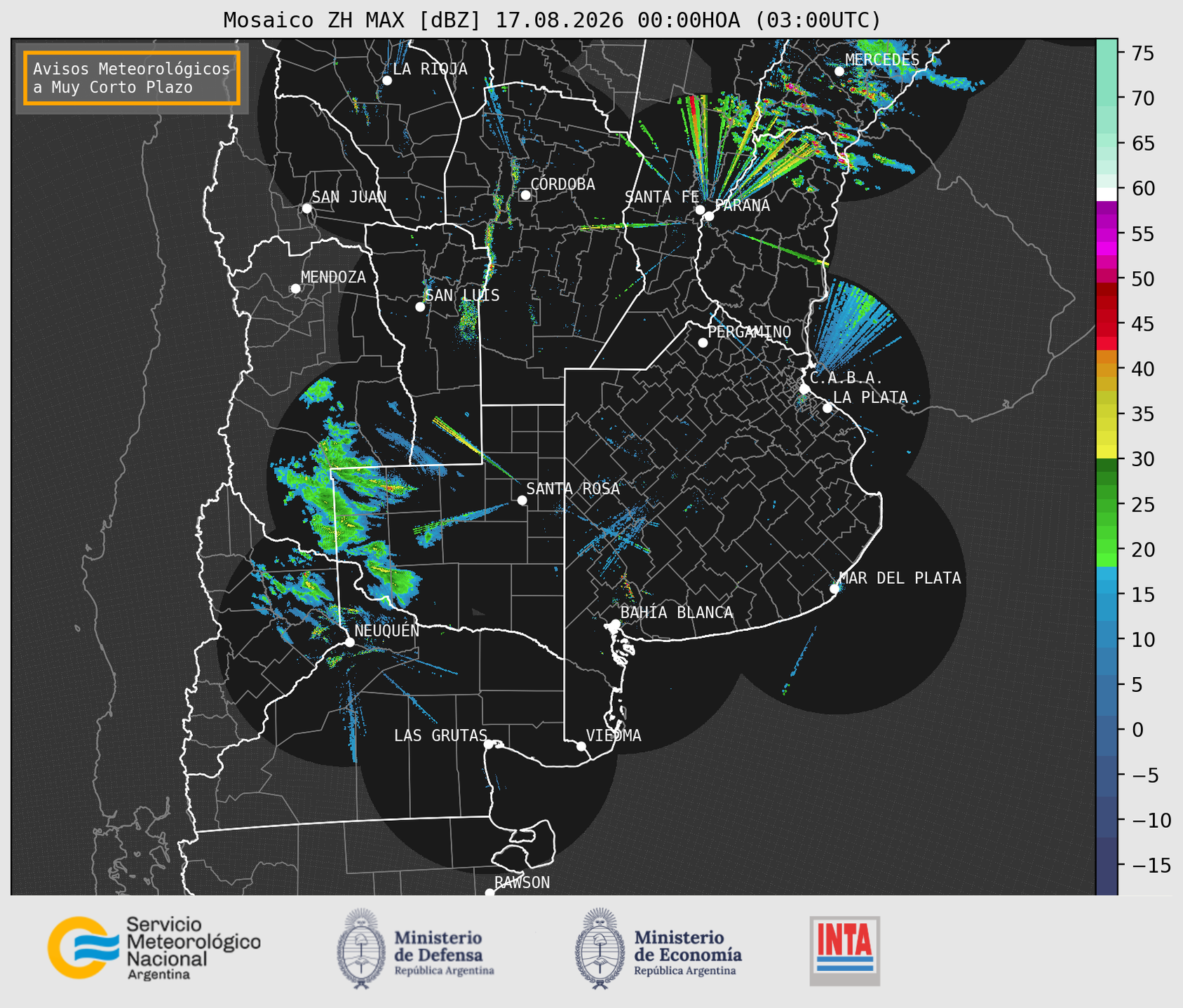Click the MENDOZA city marker dot
1183x1008 pixels.
coord(295,289)
